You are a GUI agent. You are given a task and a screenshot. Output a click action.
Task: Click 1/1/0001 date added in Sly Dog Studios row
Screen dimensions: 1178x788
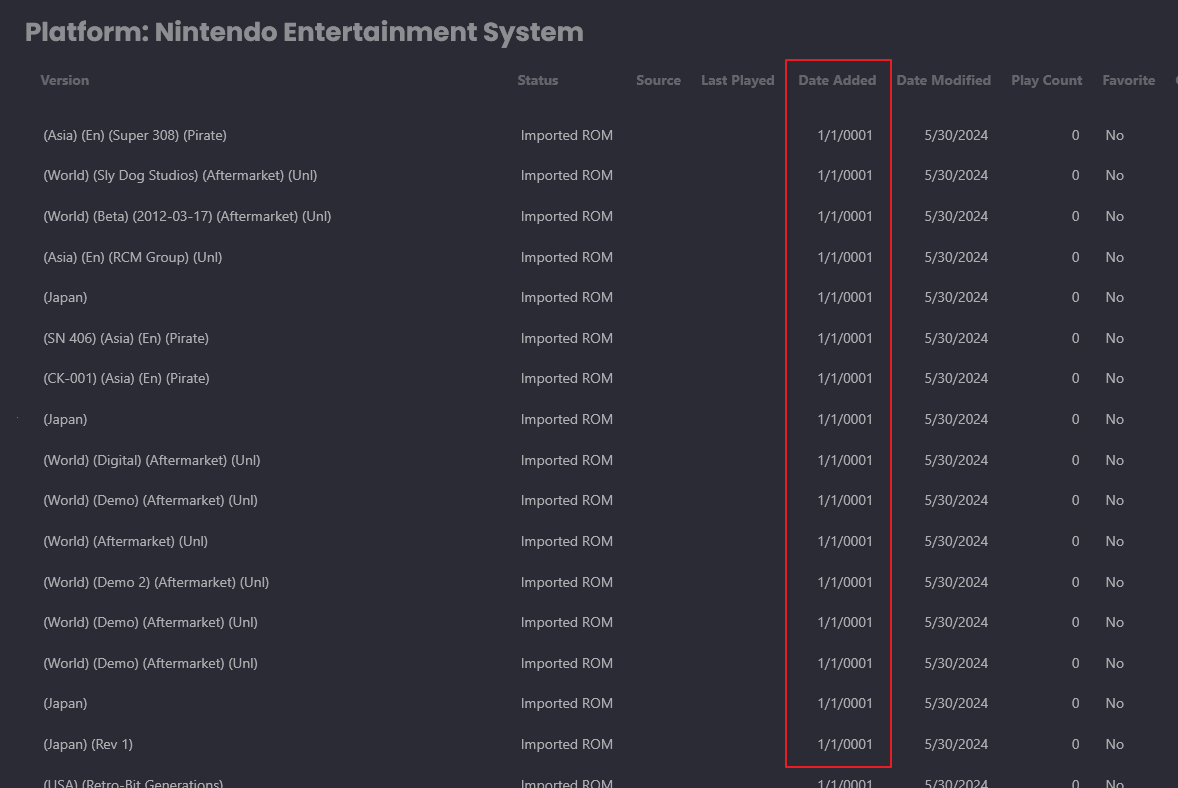click(x=844, y=175)
